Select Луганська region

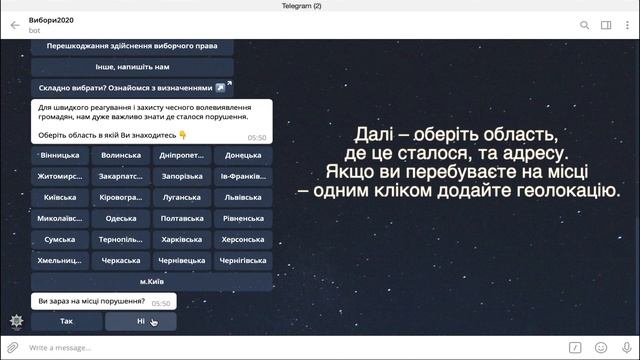(182, 198)
